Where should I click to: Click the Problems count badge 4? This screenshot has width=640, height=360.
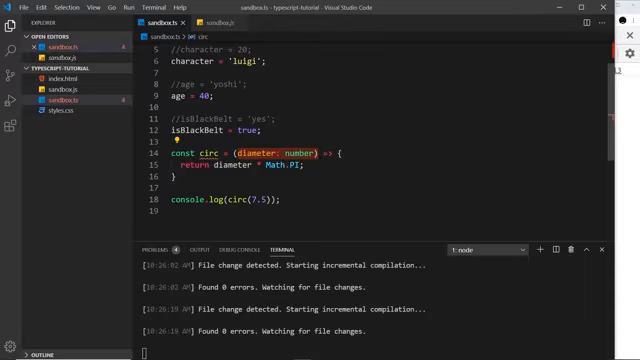(x=176, y=250)
